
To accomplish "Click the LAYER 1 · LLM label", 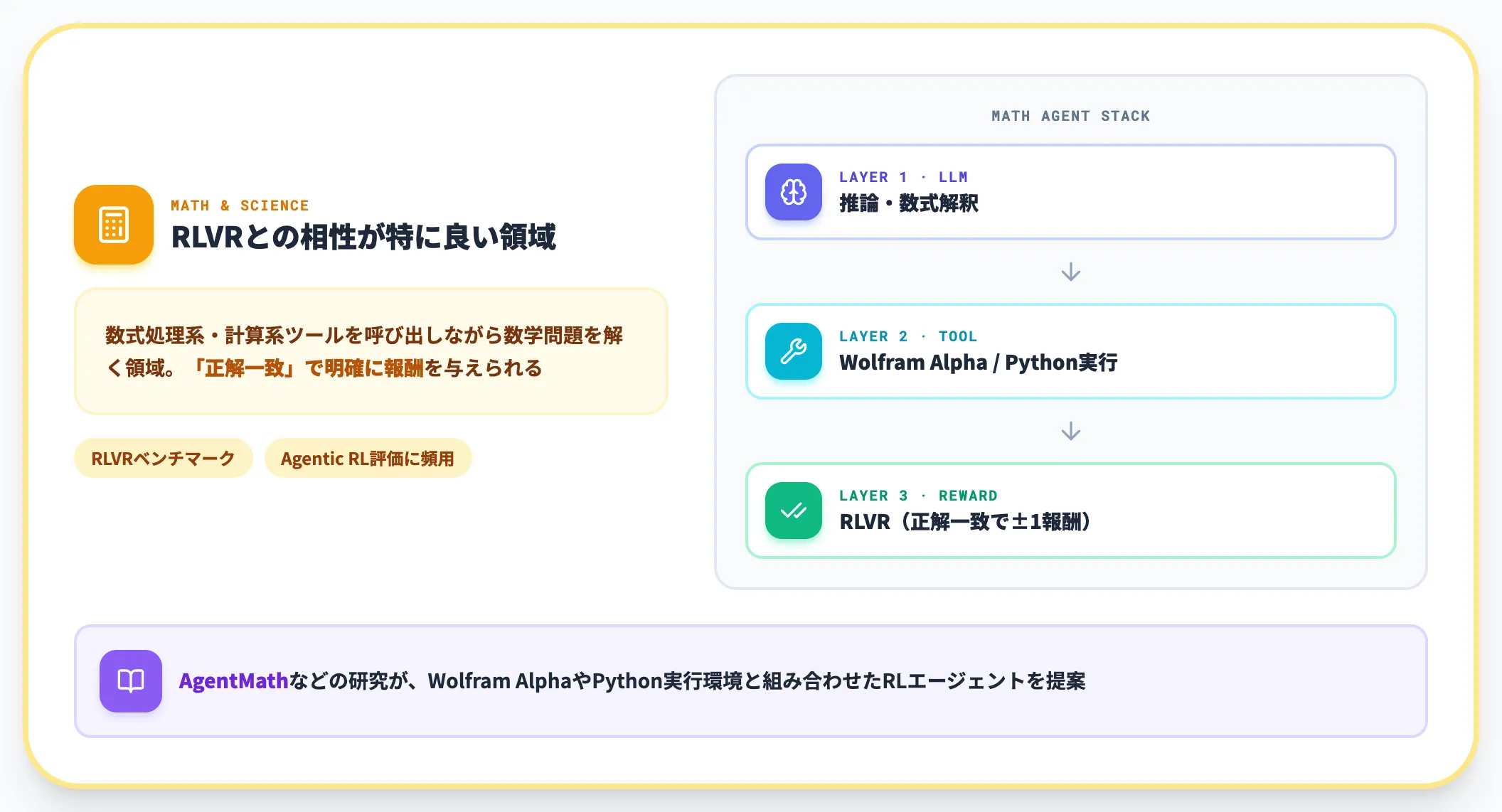I will 903,177.
